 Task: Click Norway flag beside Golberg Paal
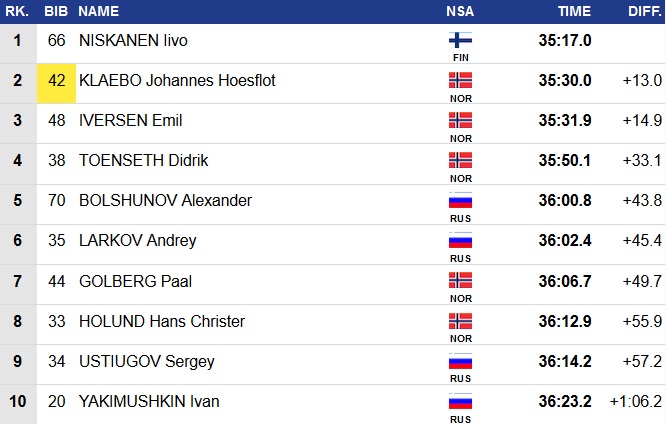[460, 281]
